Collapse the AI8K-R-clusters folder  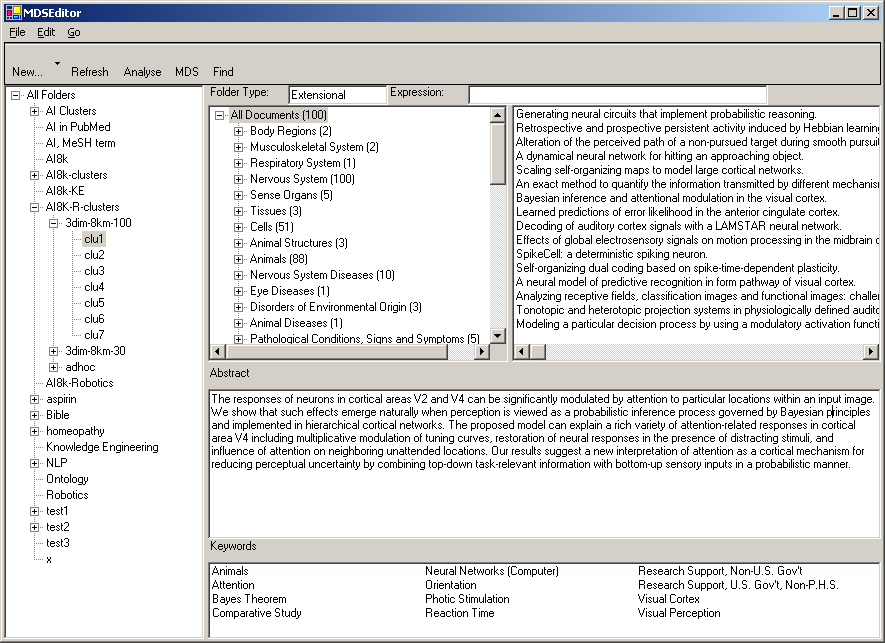[34, 207]
